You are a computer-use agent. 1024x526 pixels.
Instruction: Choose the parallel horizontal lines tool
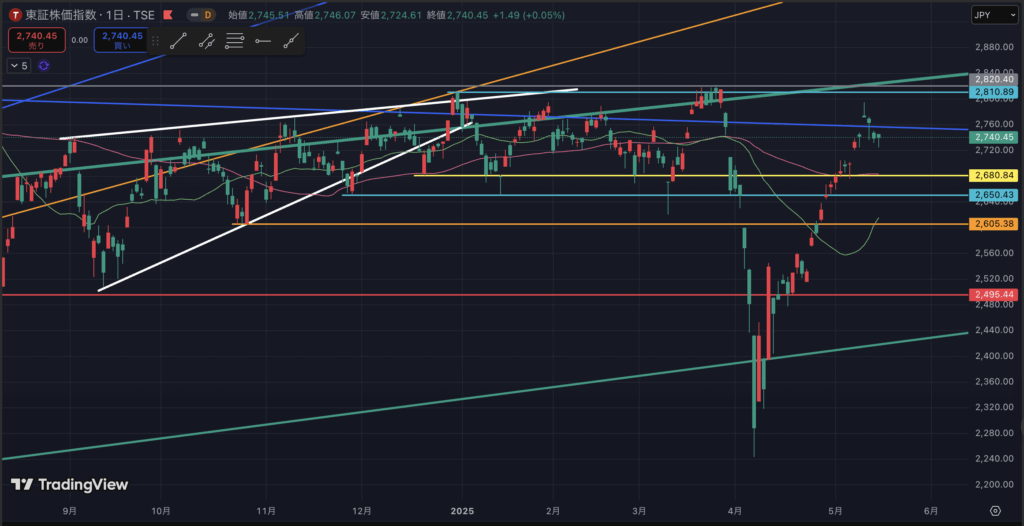click(235, 41)
